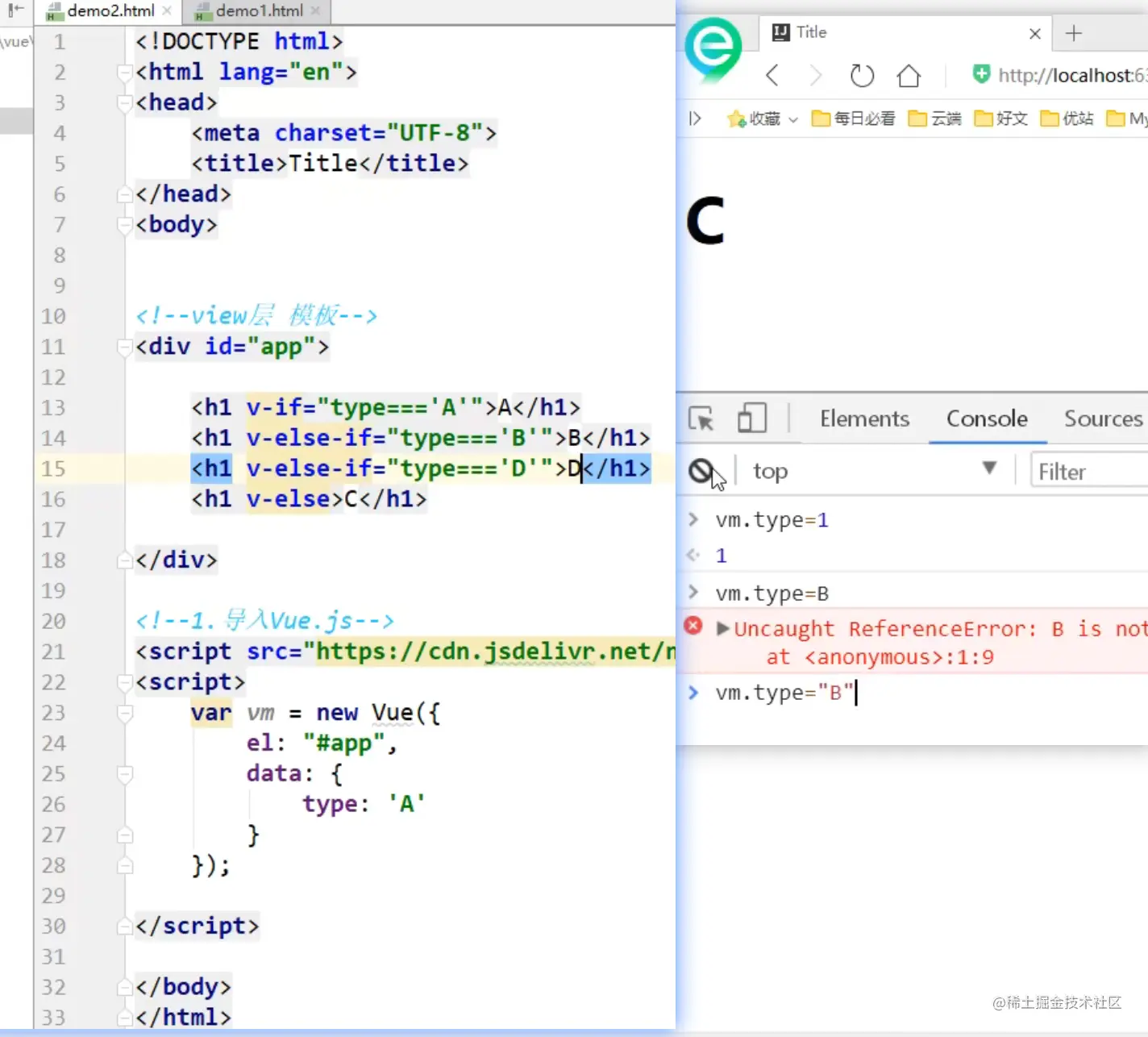Open the 优站 bookmark folder

click(1067, 119)
